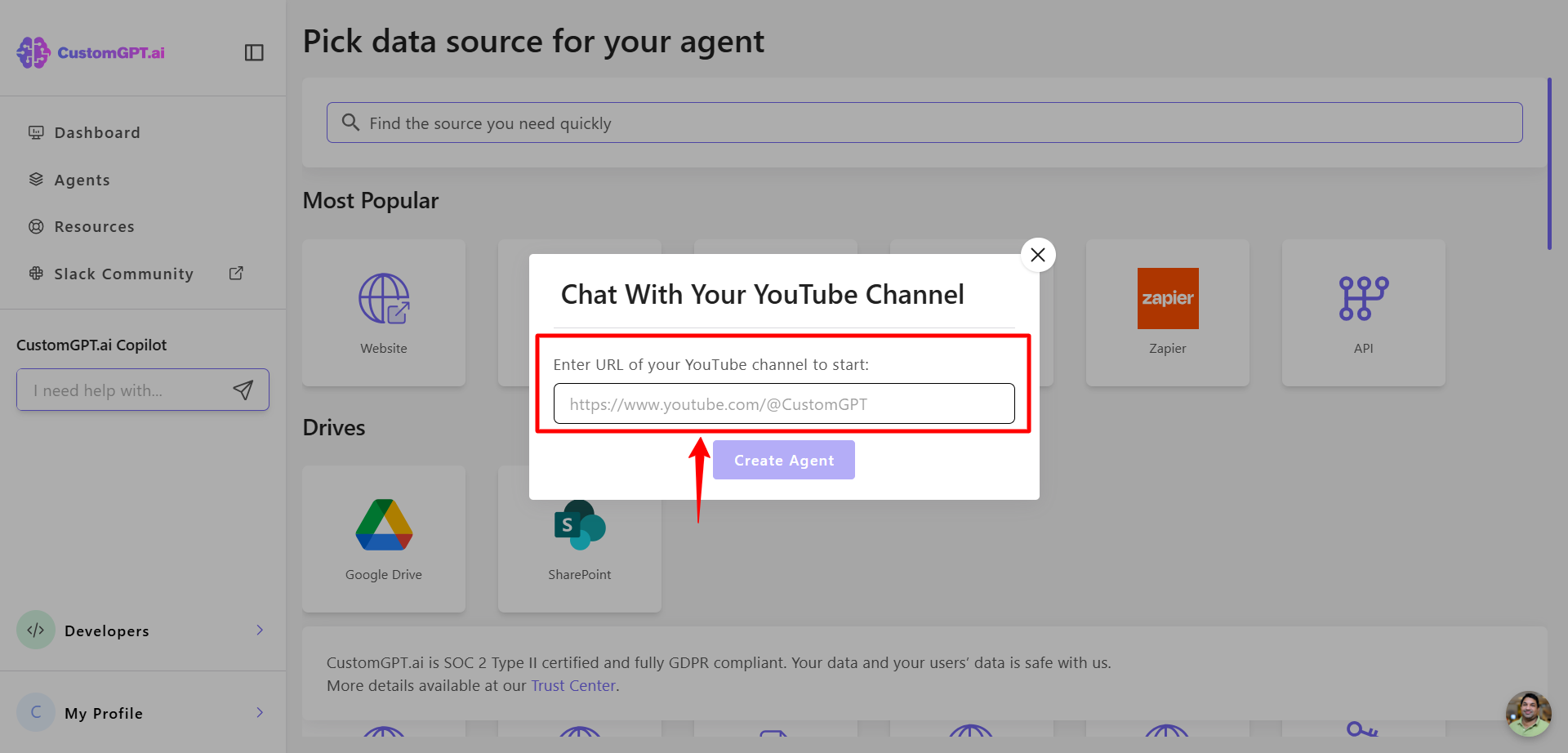Viewport: 1568px width, 753px height.
Task: Click the Agents layers icon
Action: 36,180
